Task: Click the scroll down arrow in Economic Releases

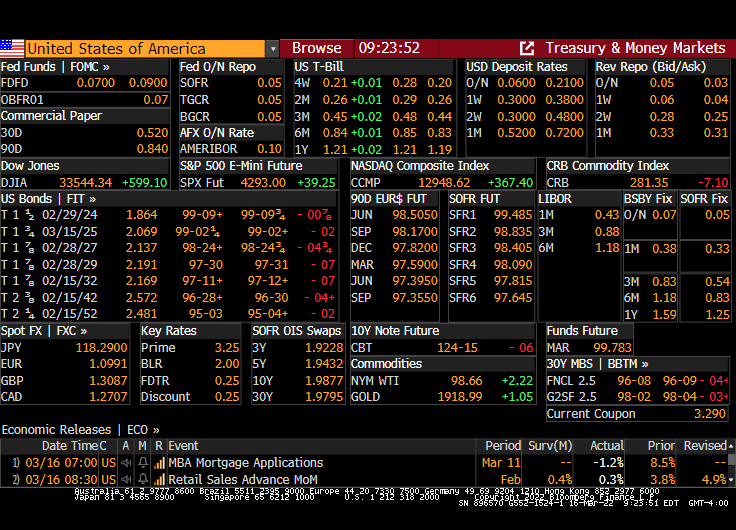Action: (x=731, y=480)
